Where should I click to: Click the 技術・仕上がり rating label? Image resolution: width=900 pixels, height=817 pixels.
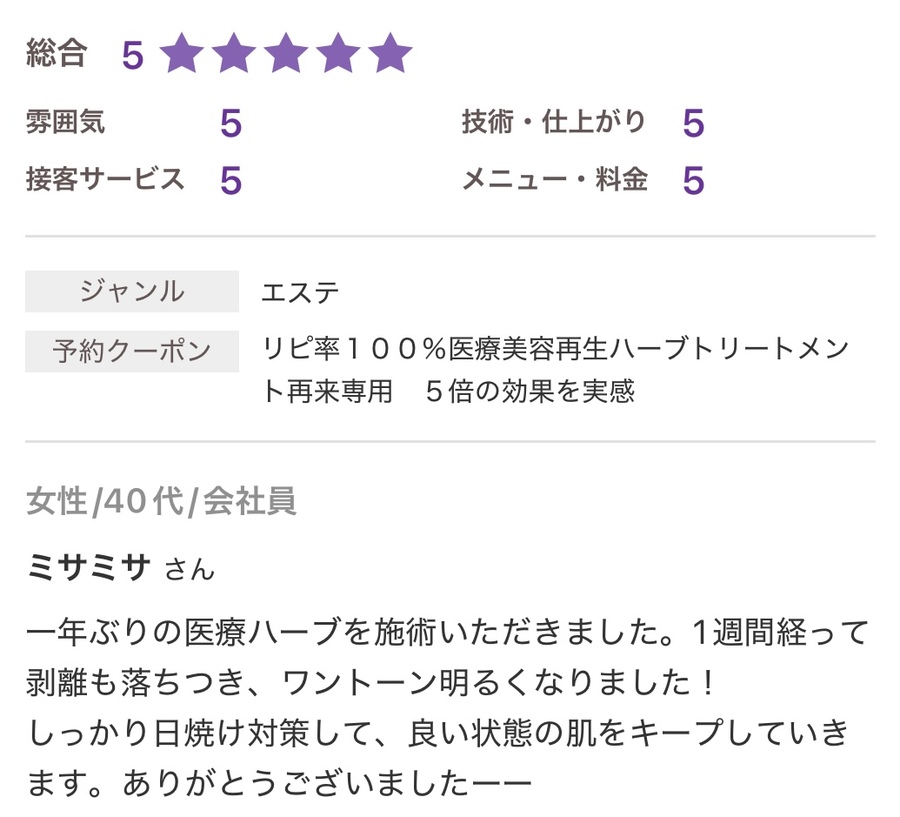tap(553, 123)
